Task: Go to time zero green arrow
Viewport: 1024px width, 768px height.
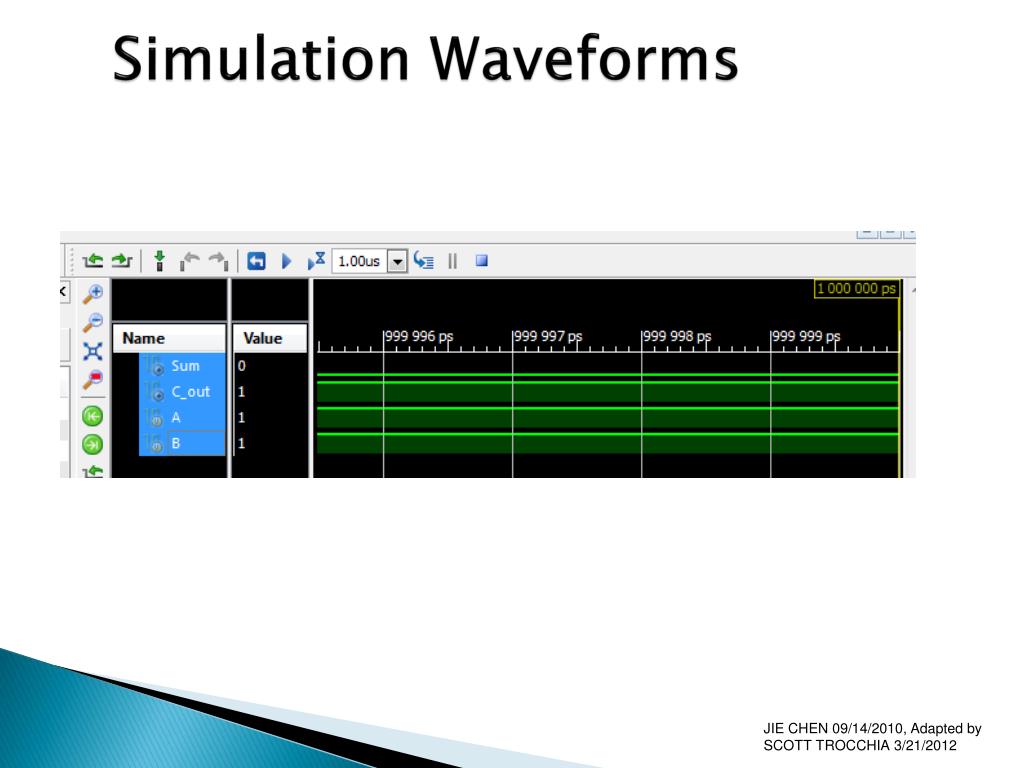Action: pyautogui.click(x=93, y=416)
